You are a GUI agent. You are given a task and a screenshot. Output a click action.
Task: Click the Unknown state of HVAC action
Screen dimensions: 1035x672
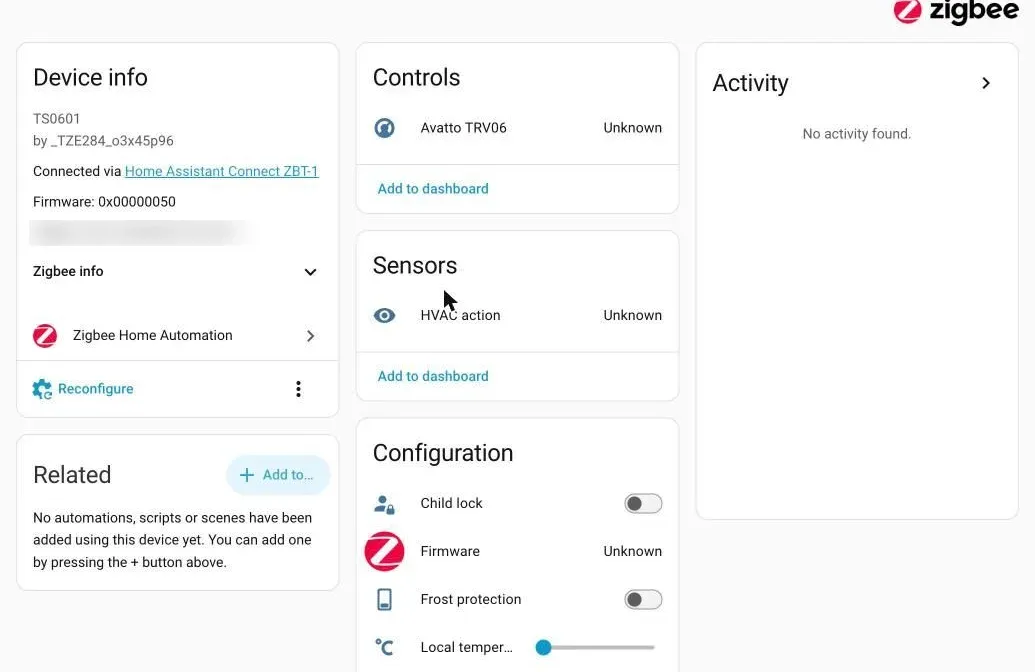point(632,316)
